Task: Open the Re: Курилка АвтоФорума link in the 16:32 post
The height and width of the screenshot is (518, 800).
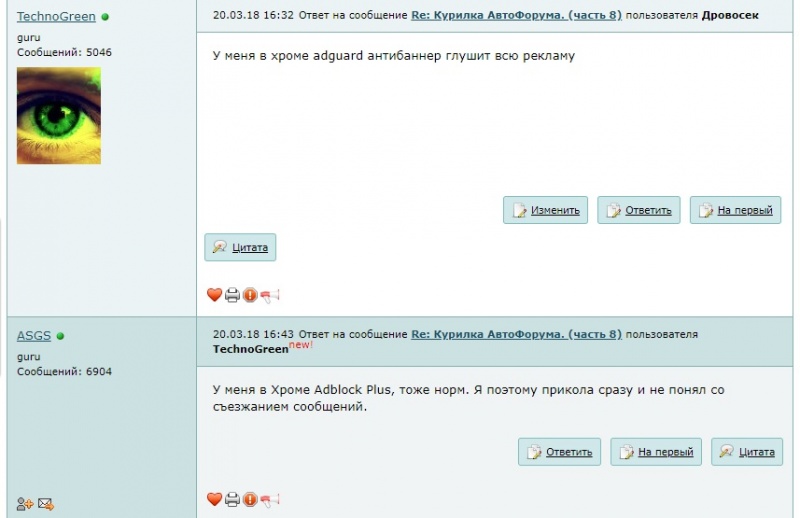Action: point(516,15)
